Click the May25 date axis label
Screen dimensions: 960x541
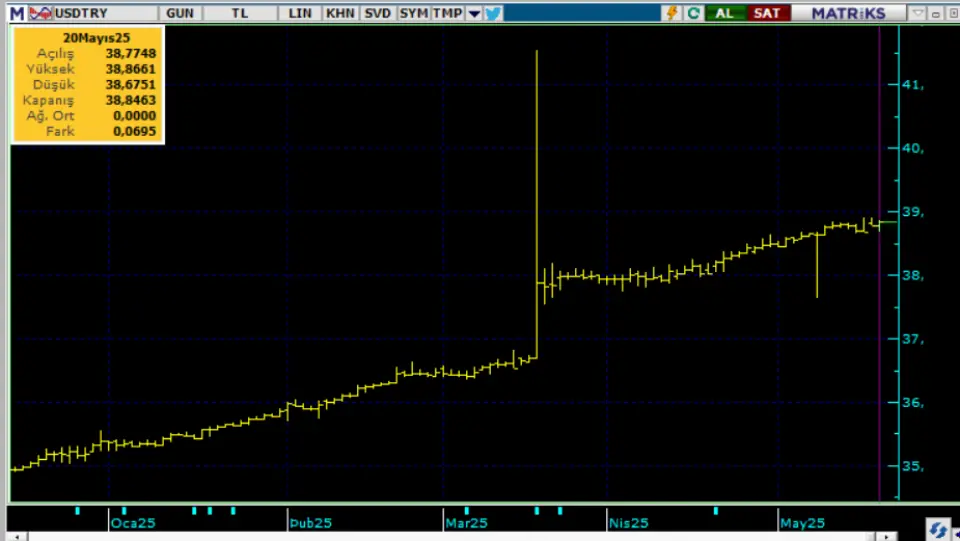(x=802, y=523)
